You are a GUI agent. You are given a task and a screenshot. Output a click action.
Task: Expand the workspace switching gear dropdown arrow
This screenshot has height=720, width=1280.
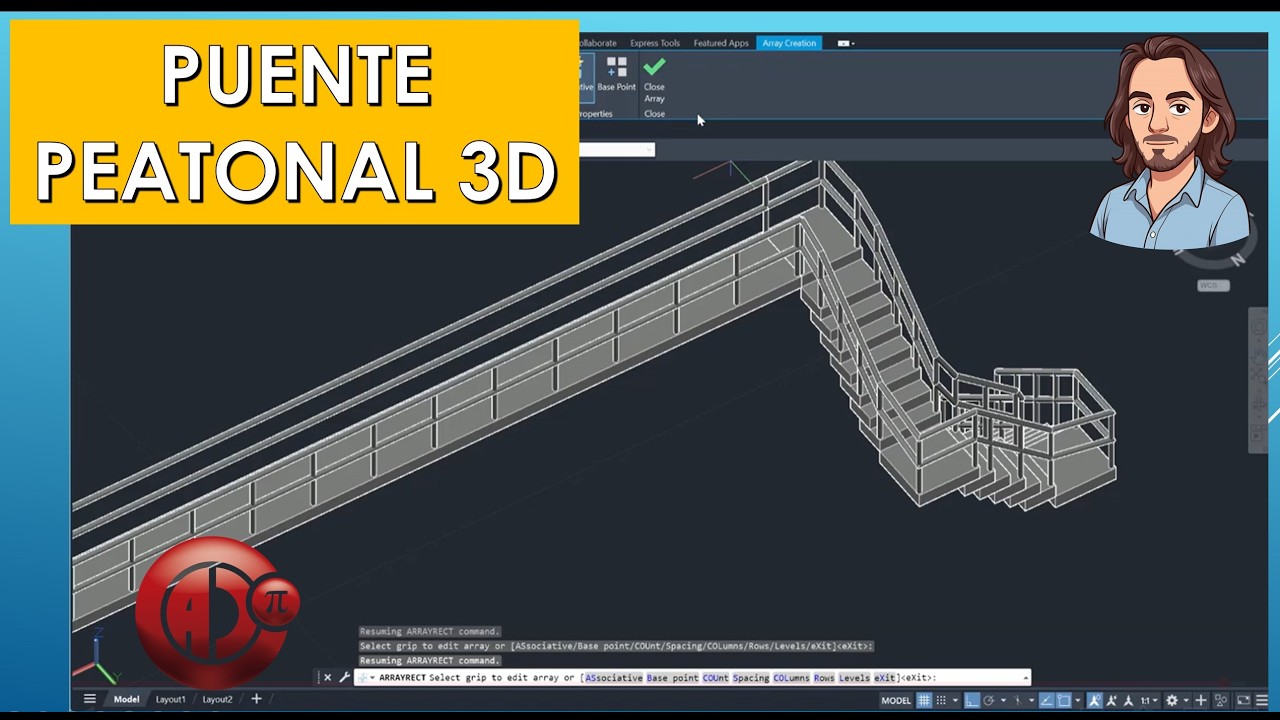[1186, 700]
